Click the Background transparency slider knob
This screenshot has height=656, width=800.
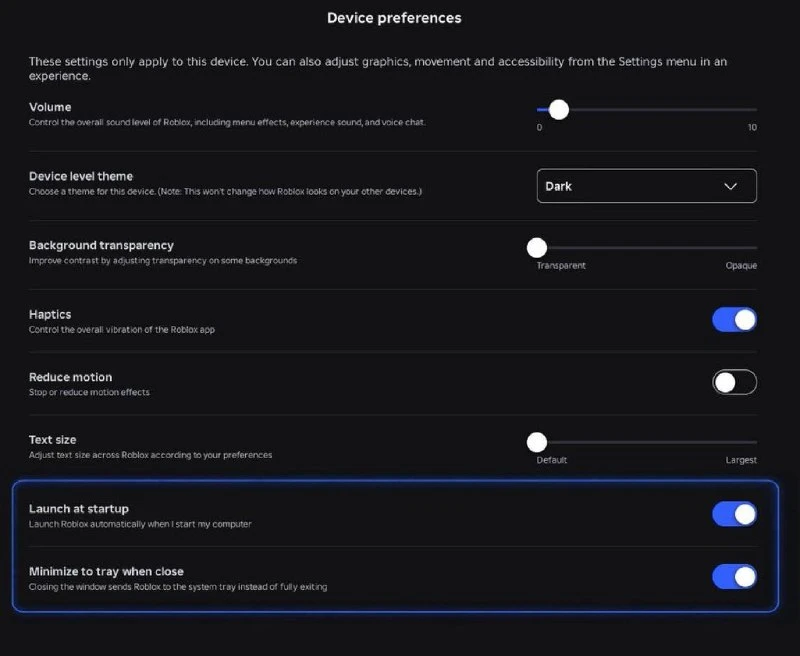point(537,248)
